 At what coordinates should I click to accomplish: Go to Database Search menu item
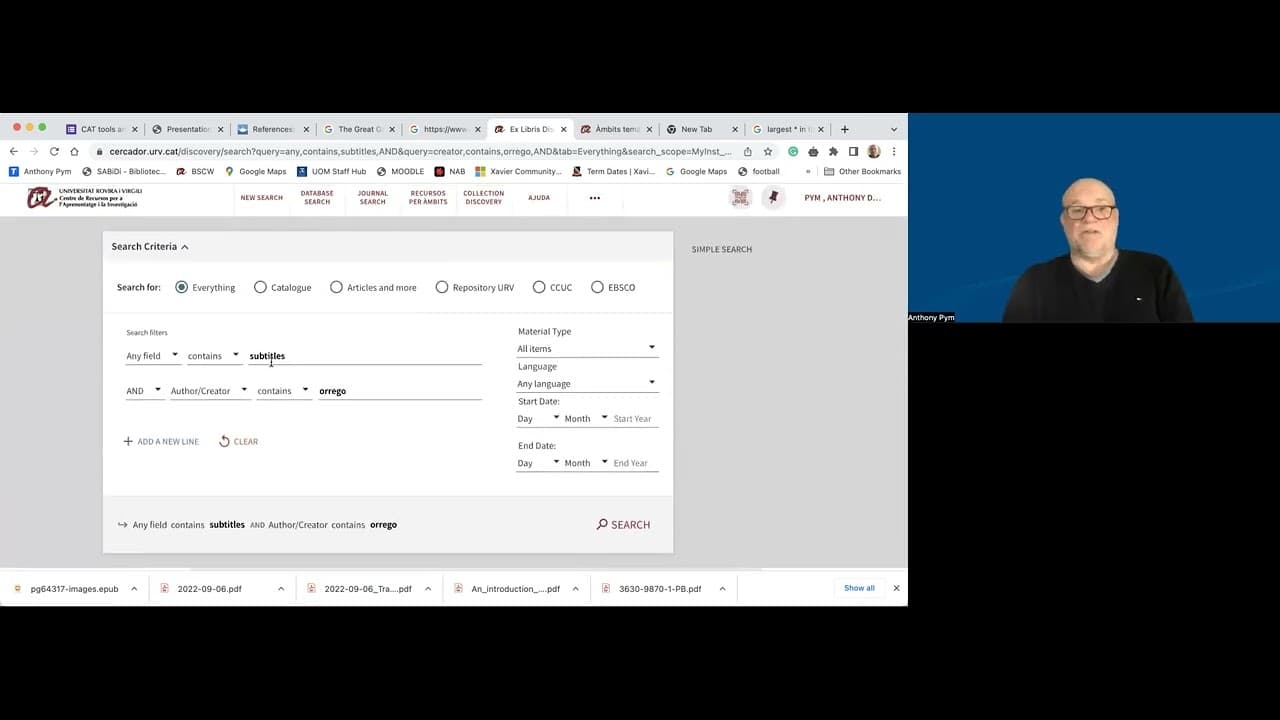tap(317, 198)
